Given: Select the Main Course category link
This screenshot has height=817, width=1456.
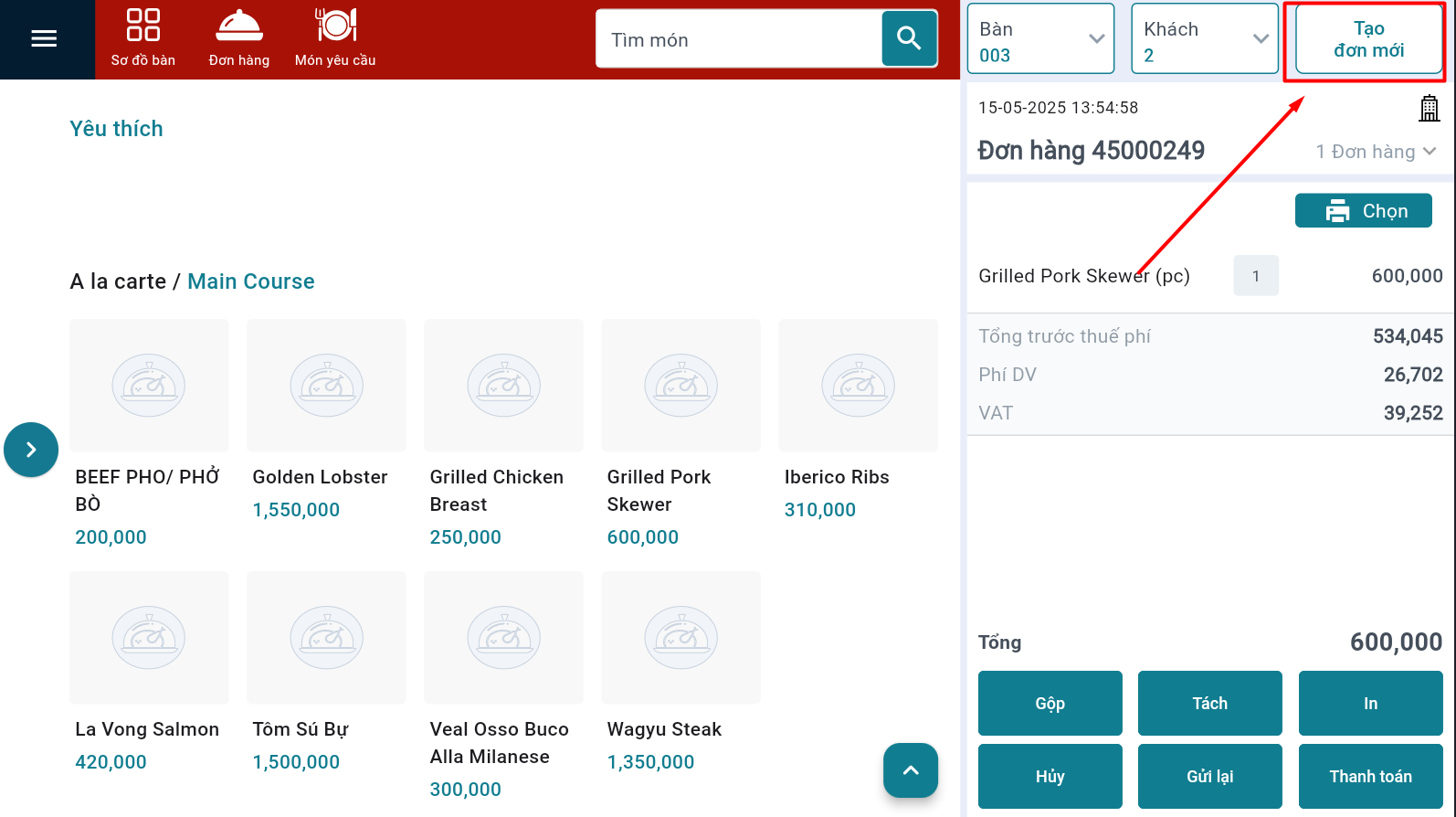Looking at the screenshot, I should coord(251,281).
